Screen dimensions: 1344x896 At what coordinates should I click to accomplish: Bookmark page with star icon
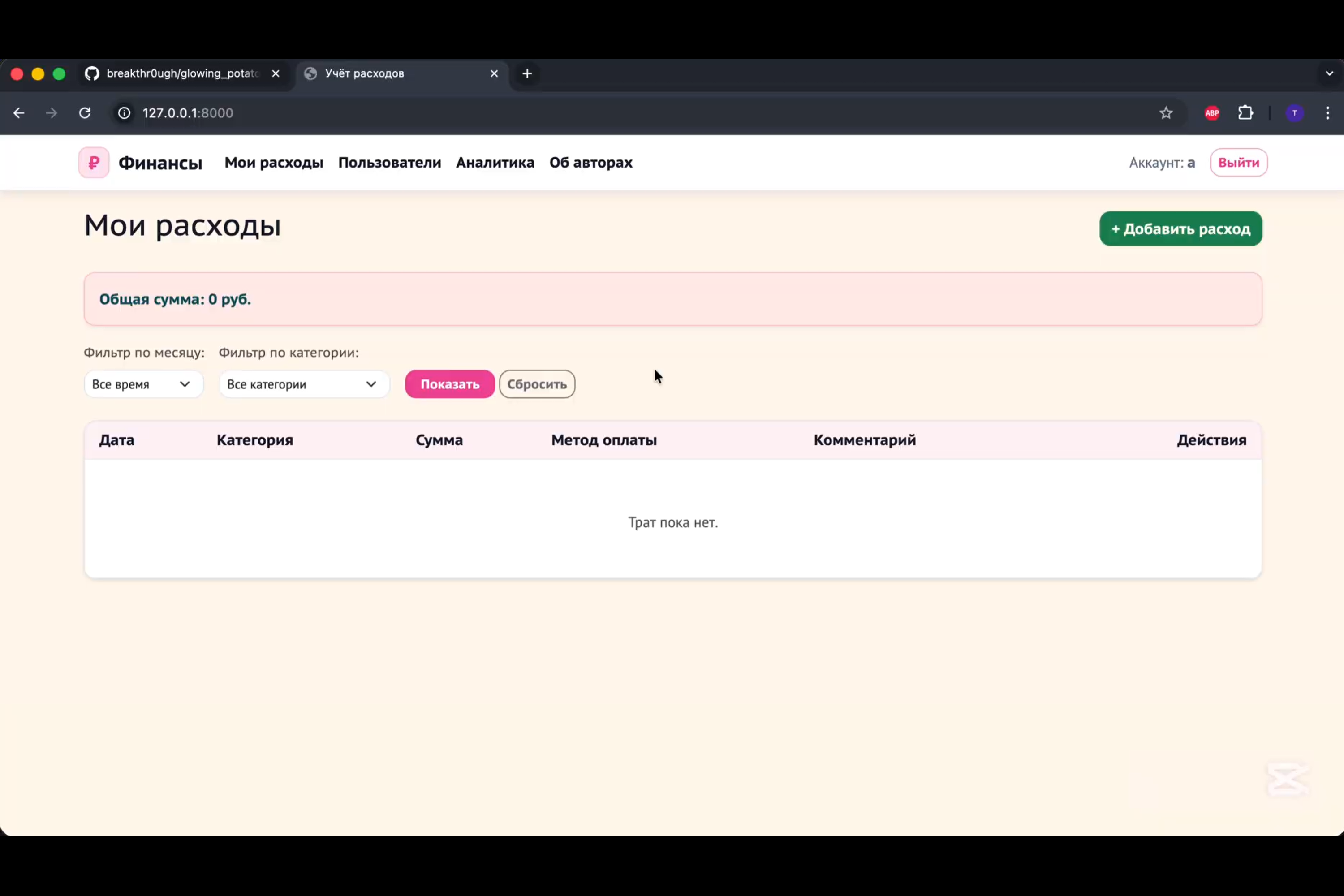pos(1166,113)
